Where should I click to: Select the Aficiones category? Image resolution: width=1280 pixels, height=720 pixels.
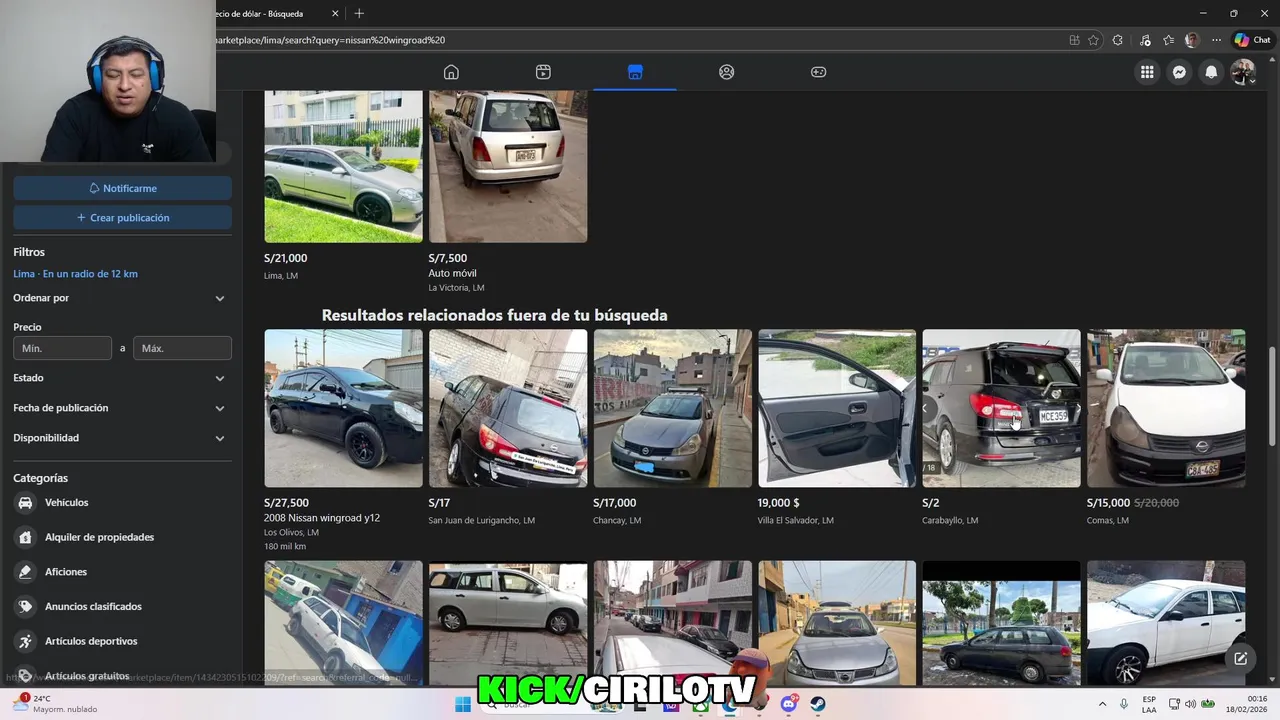pyautogui.click(x=122, y=572)
